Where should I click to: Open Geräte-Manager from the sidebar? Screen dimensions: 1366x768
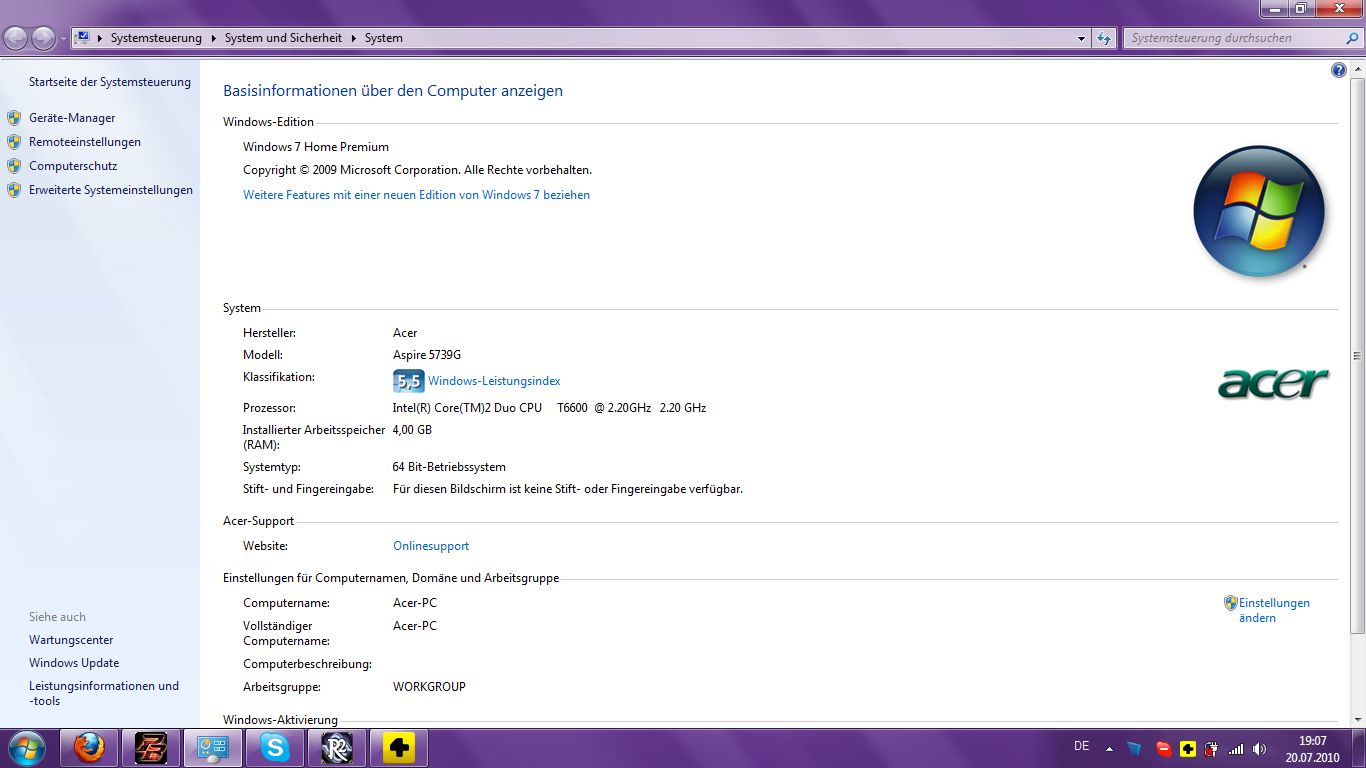click(x=72, y=118)
